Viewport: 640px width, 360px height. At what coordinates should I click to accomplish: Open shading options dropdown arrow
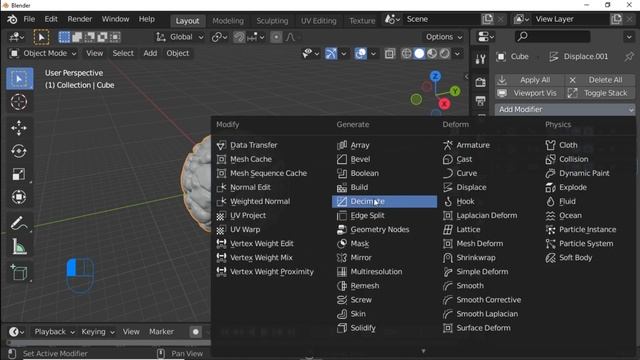click(x=458, y=53)
